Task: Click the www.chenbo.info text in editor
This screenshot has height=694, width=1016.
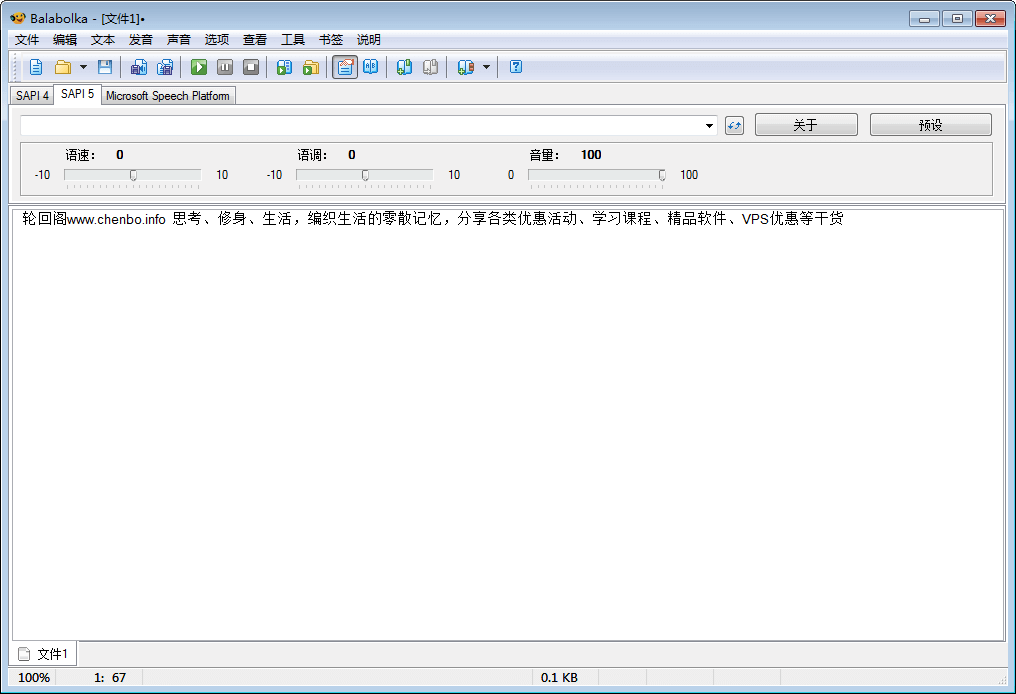Action: click(117, 219)
